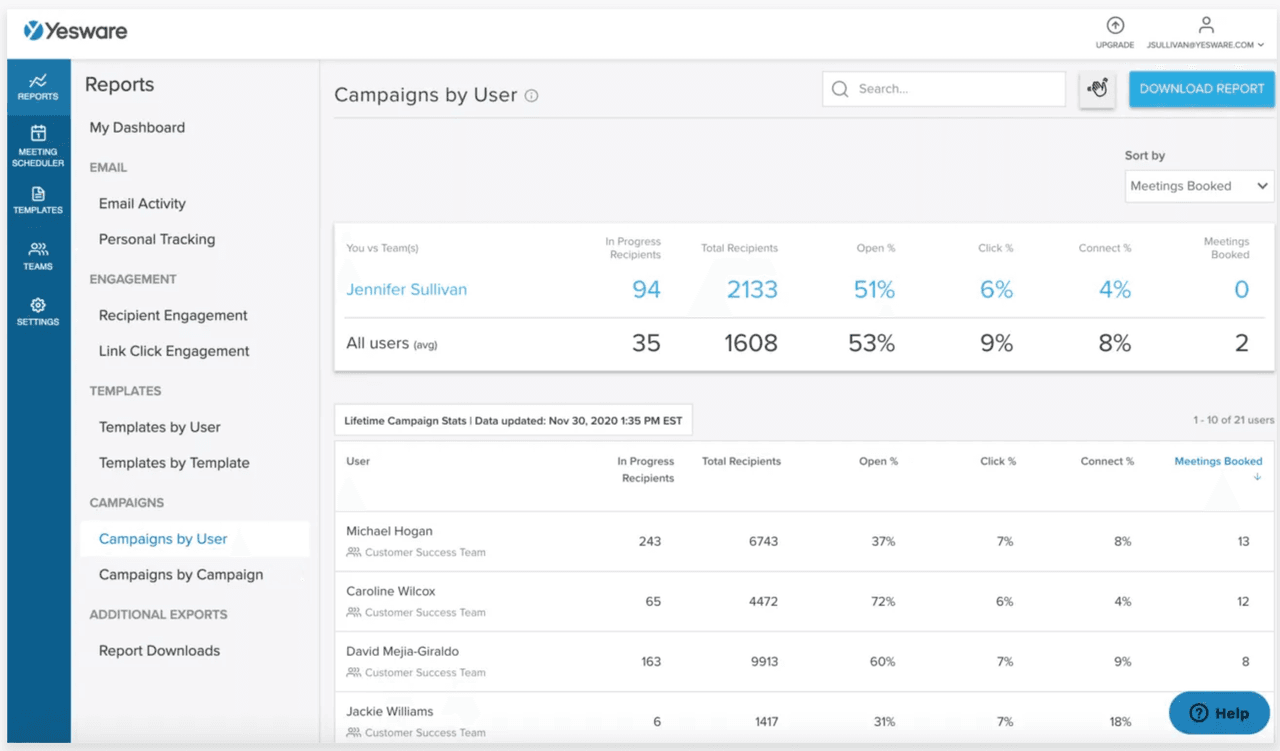Click the Yesware logo
The width and height of the screenshot is (1280, 751).
pos(76,30)
